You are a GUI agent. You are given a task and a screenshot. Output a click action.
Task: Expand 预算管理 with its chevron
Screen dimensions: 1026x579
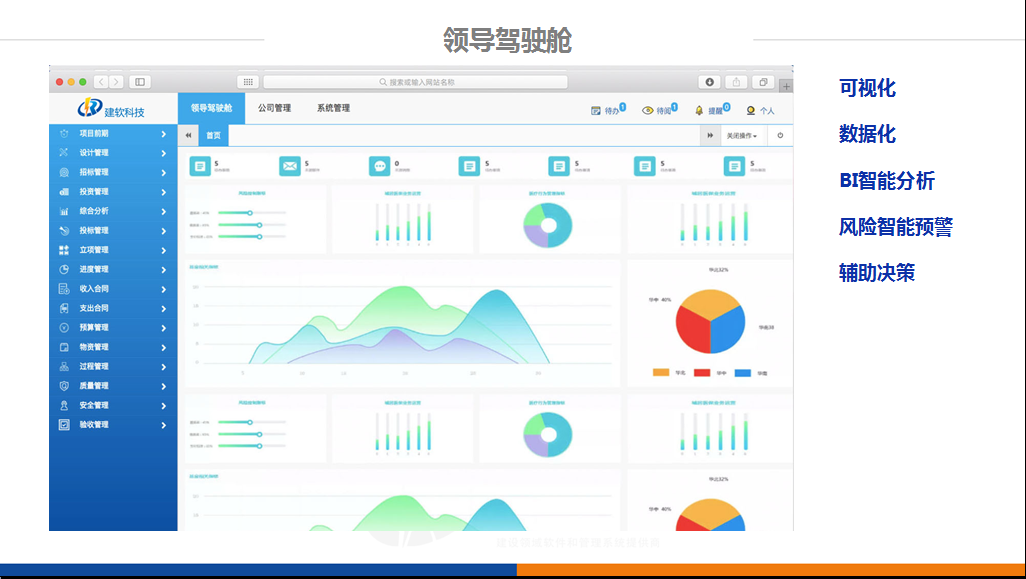(x=164, y=328)
